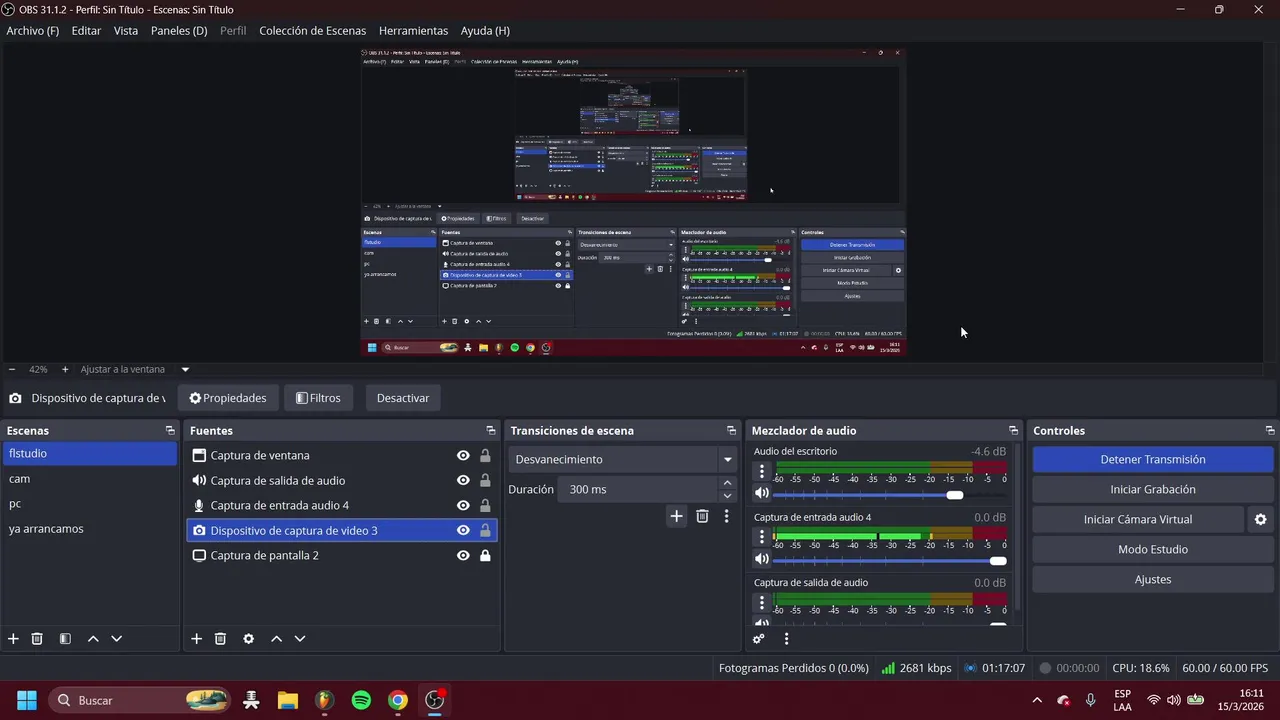The width and height of the screenshot is (1280, 720).
Task: Decrease the Duración value with down arrow
Action: (x=727, y=495)
